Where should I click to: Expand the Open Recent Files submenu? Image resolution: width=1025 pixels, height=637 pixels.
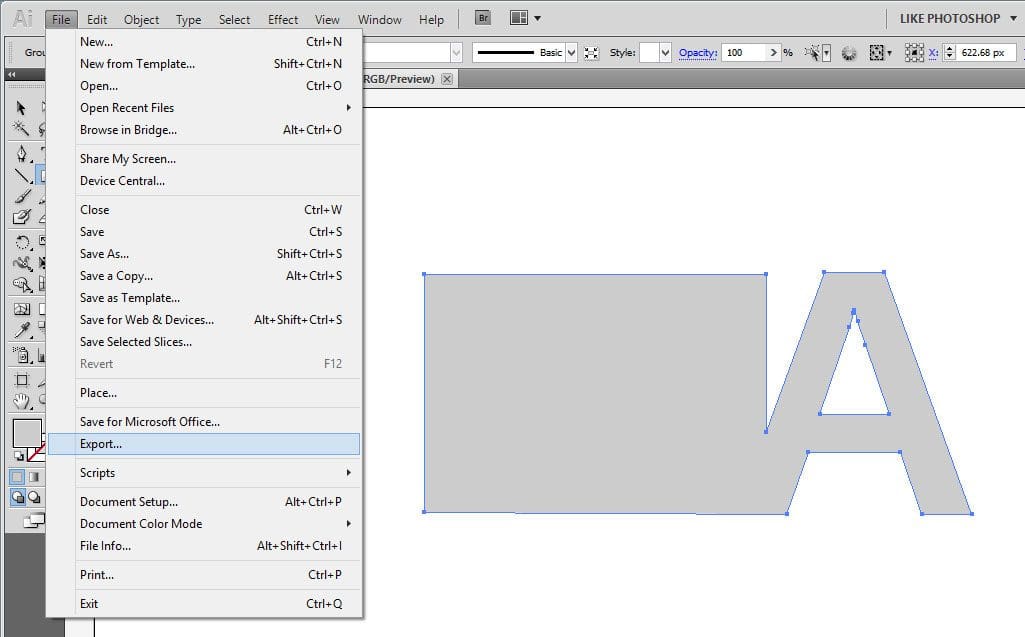pos(348,107)
